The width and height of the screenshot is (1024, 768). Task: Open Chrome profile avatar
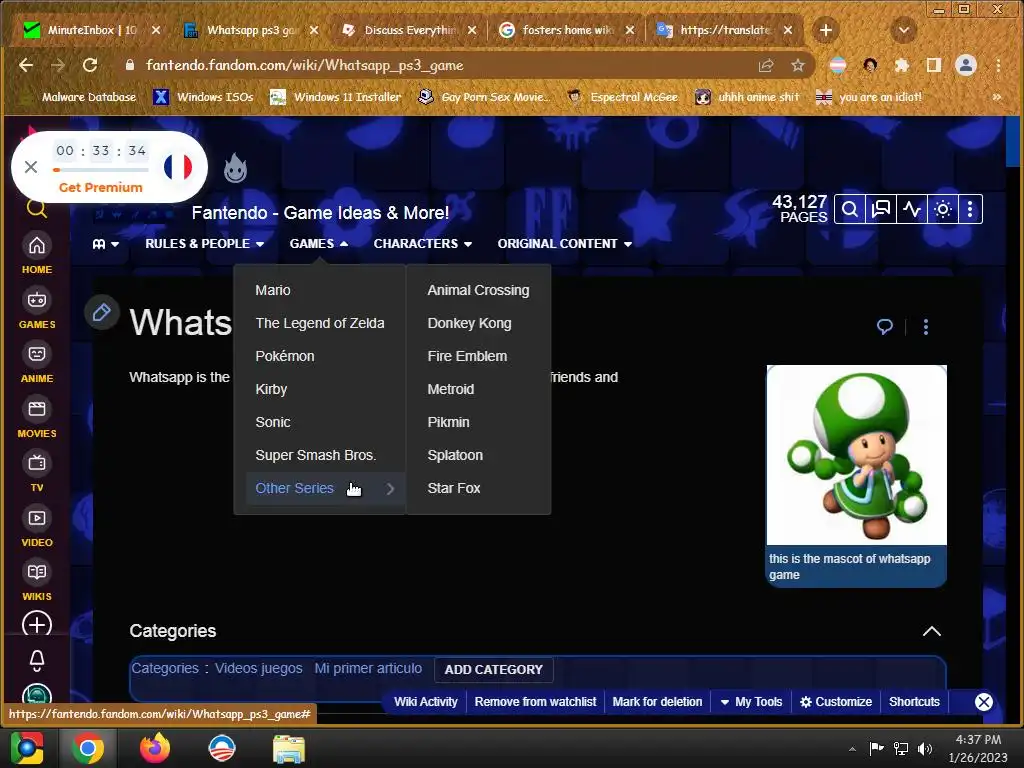(966, 65)
